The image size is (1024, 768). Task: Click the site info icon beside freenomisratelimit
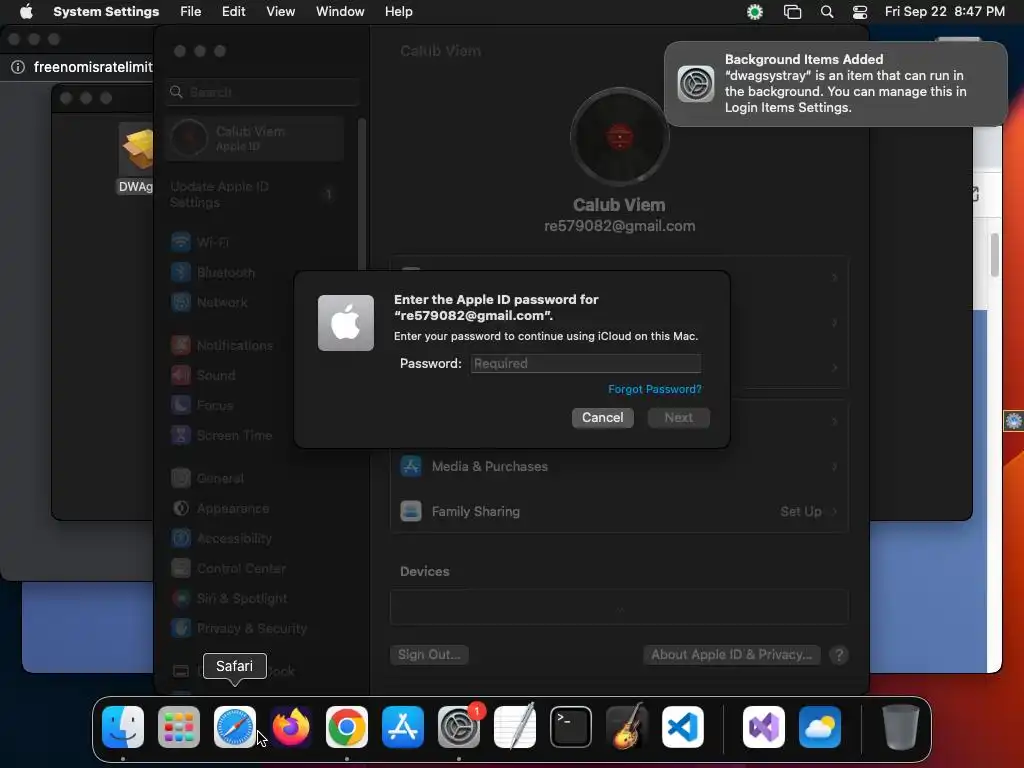pyautogui.click(x=18, y=67)
